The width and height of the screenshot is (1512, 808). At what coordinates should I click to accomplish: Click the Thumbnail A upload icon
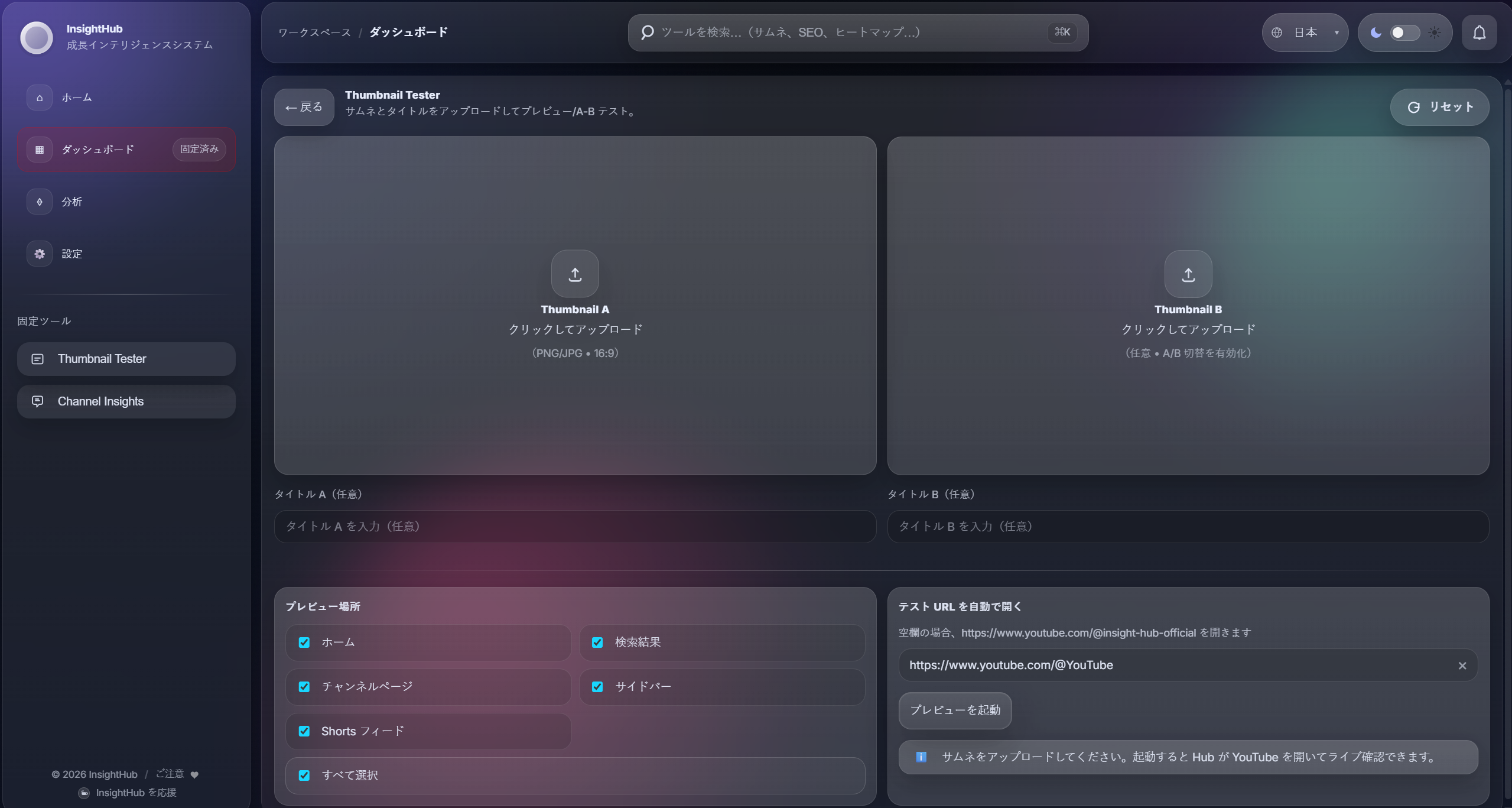pos(575,274)
